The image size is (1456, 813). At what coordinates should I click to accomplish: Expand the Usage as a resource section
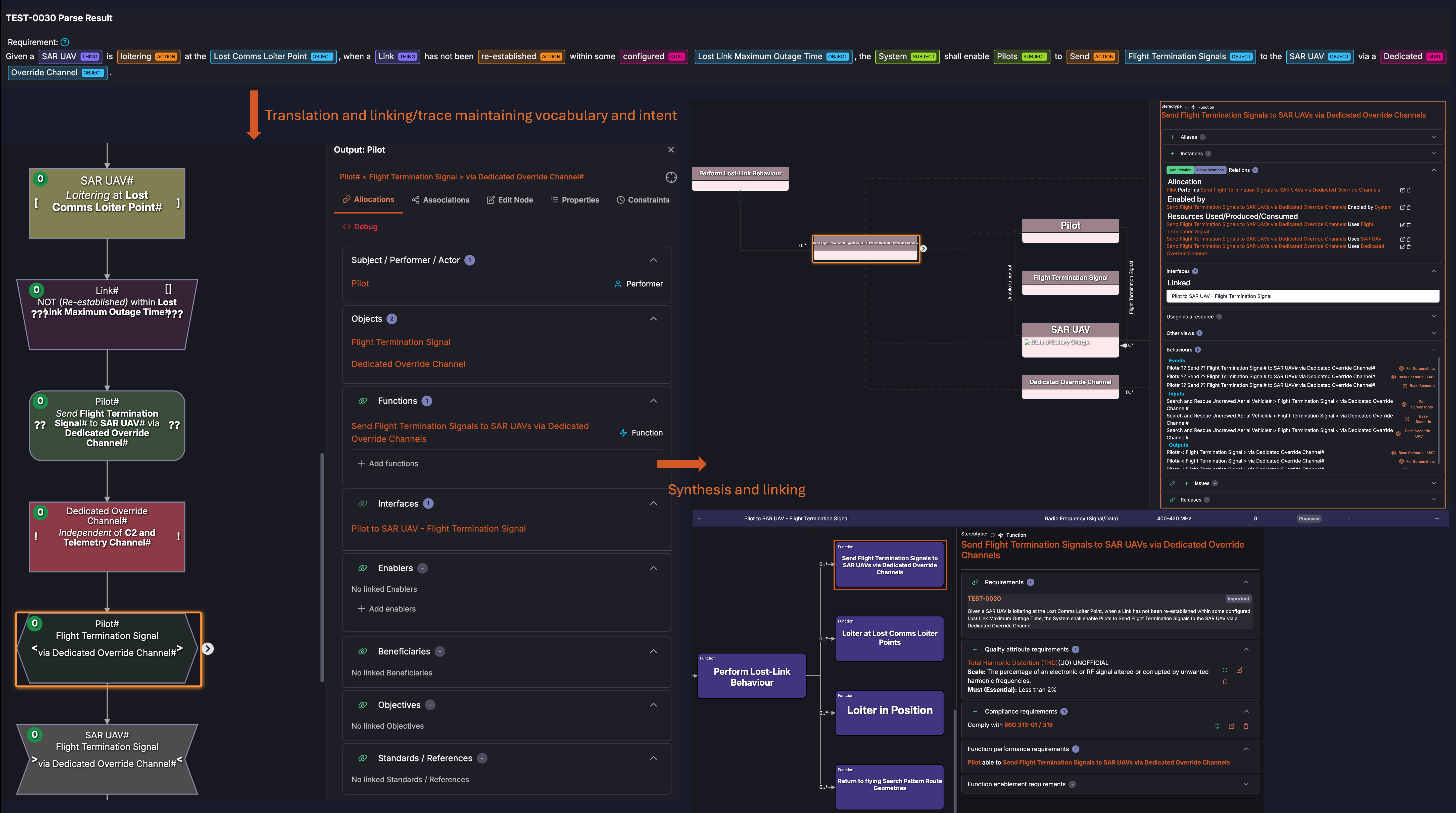(x=1434, y=317)
